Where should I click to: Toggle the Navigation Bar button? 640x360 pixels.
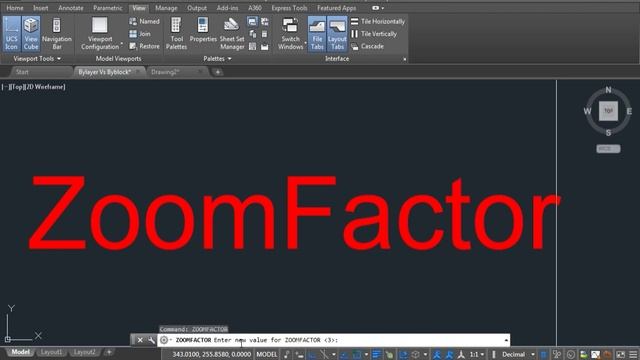tap(57, 34)
